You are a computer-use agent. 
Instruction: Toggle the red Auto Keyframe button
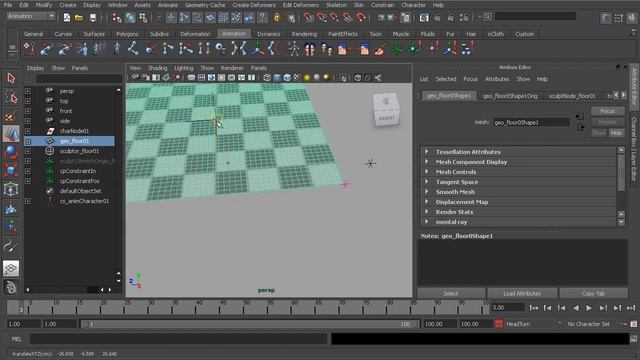click(x=498, y=324)
